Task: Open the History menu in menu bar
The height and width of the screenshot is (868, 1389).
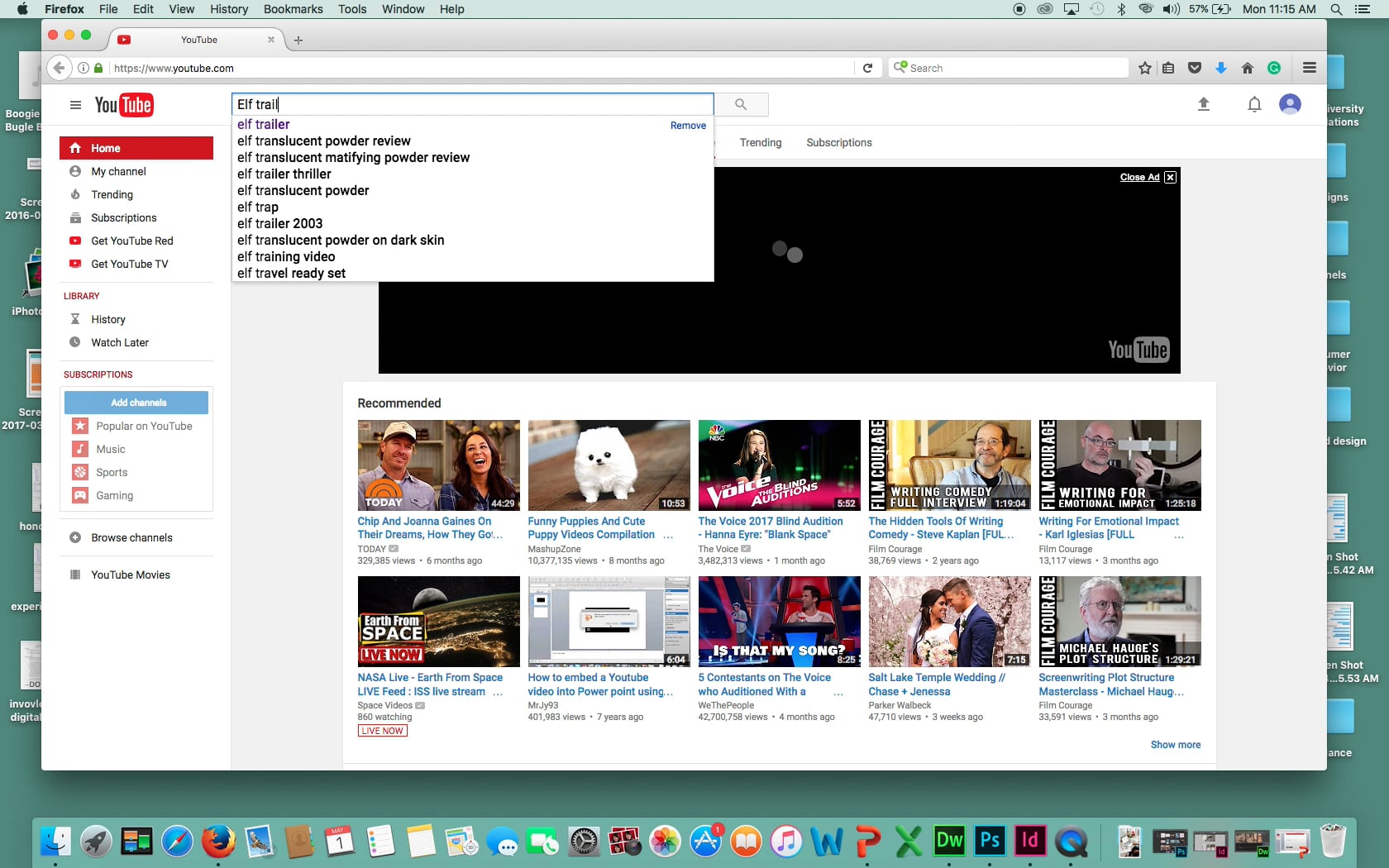Action: pos(229,9)
